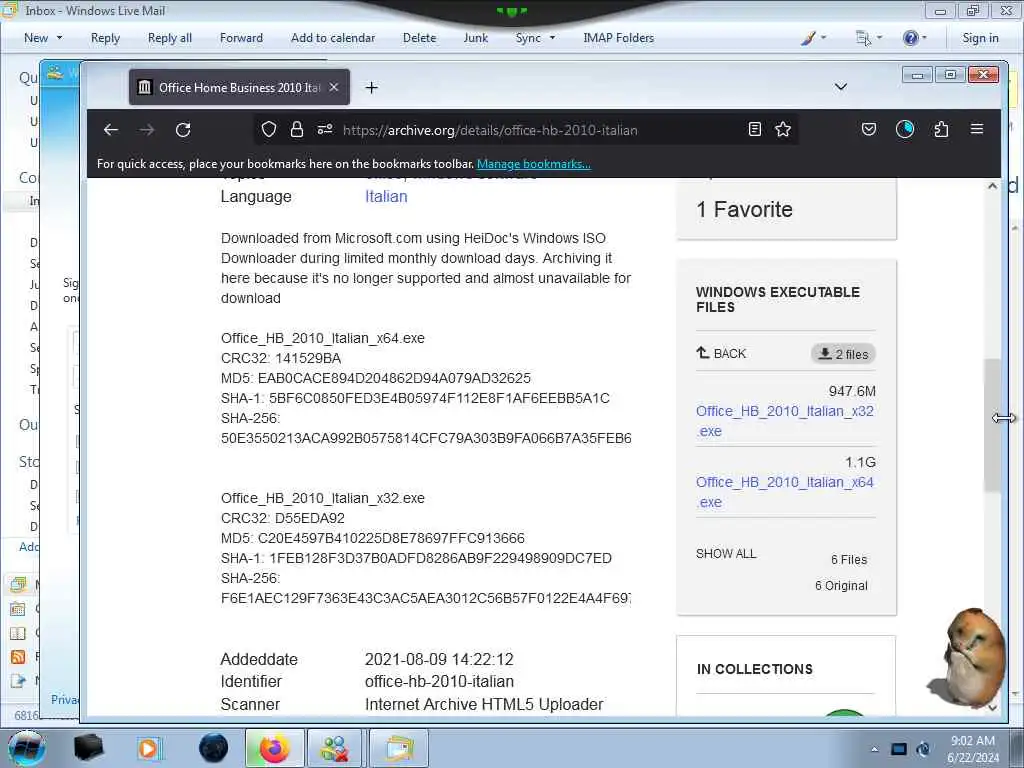This screenshot has width=1024, height=768.
Task: Open New dropdown in Windows Live Mail
Action: point(43,38)
